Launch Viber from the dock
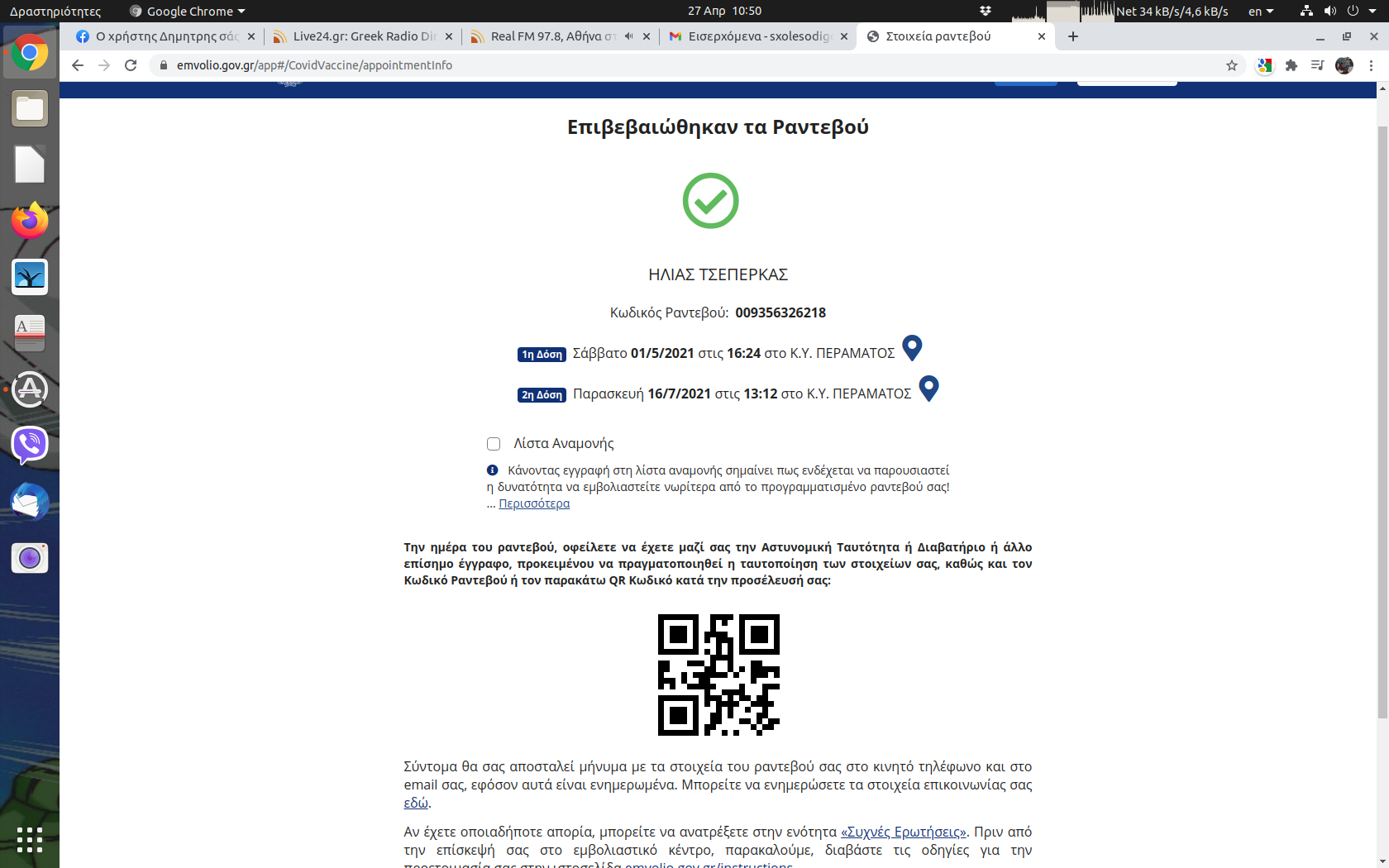 [x=30, y=446]
